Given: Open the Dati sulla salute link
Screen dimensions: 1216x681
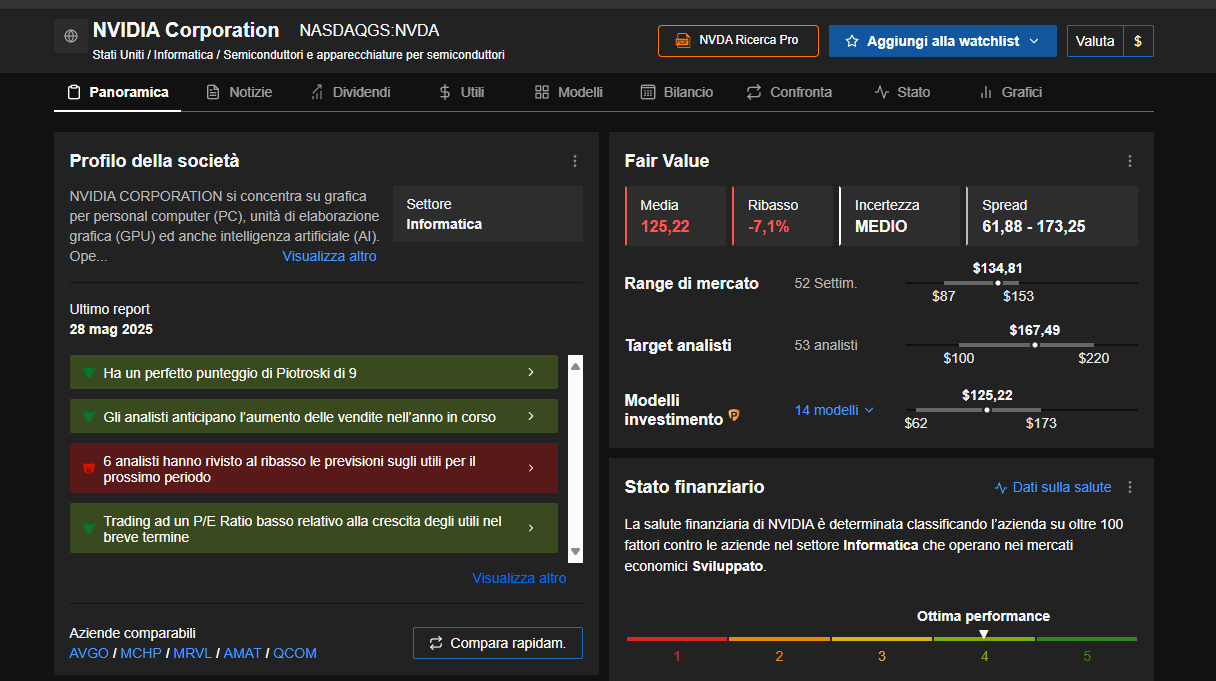Looking at the screenshot, I should (x=1053, y=487).
